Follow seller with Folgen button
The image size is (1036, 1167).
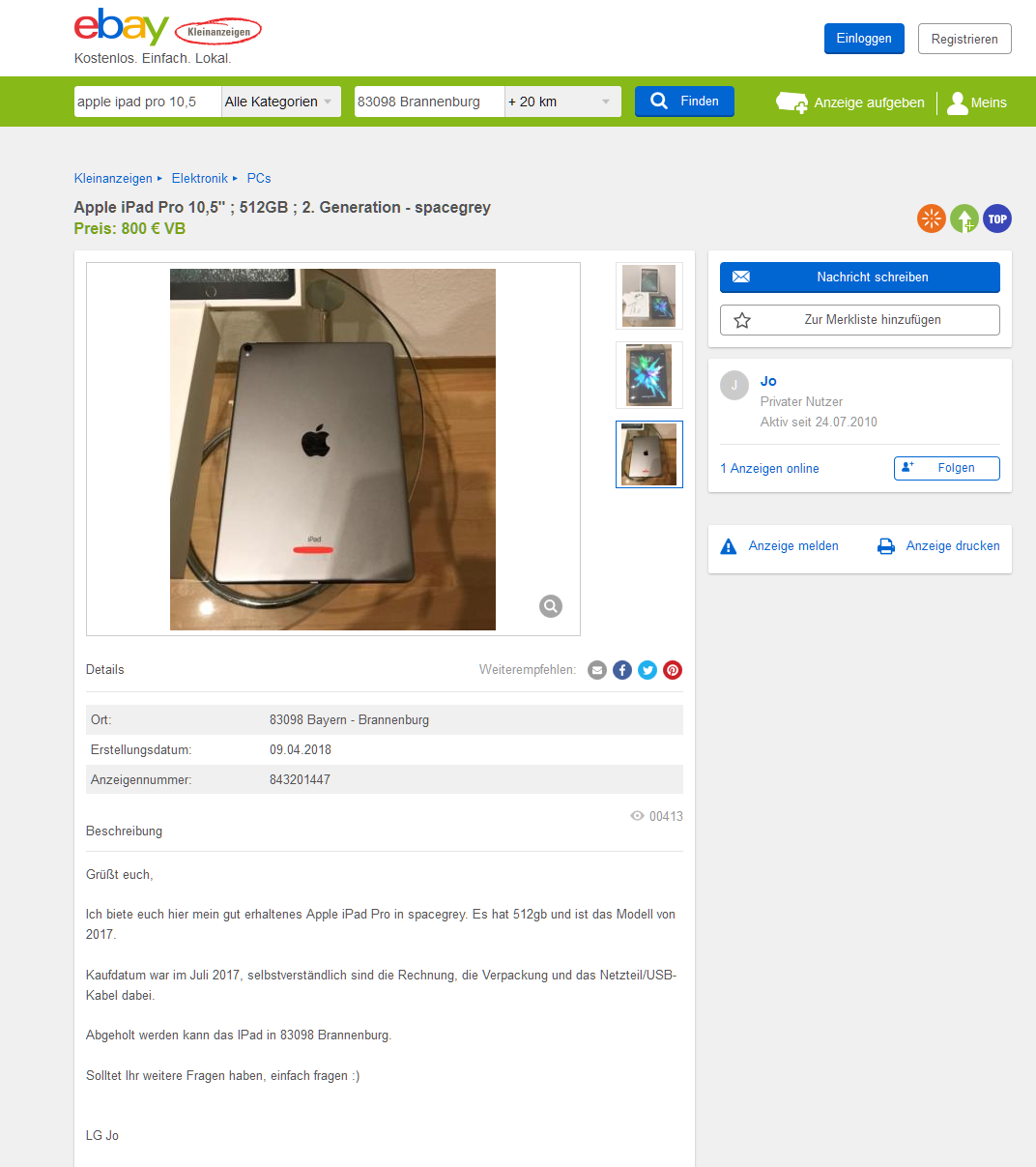(947, 468)
